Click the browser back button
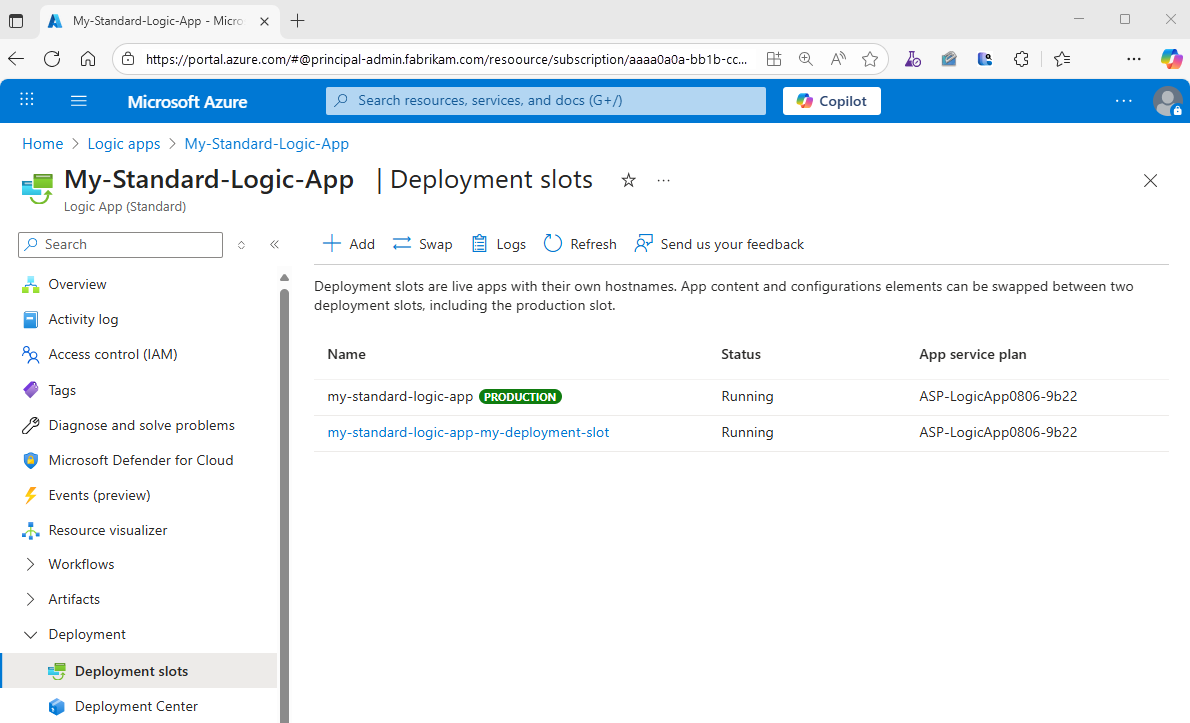 (16, 59)
